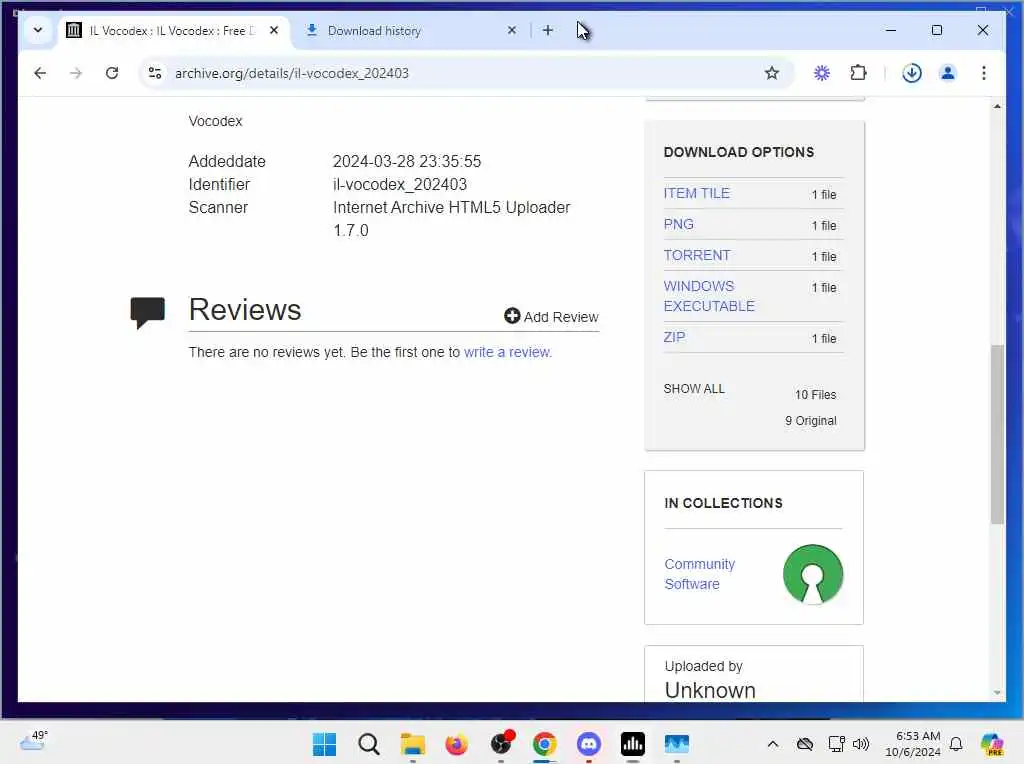
Task: Click the browser forward arrow
Action: [x=76, y=73]
